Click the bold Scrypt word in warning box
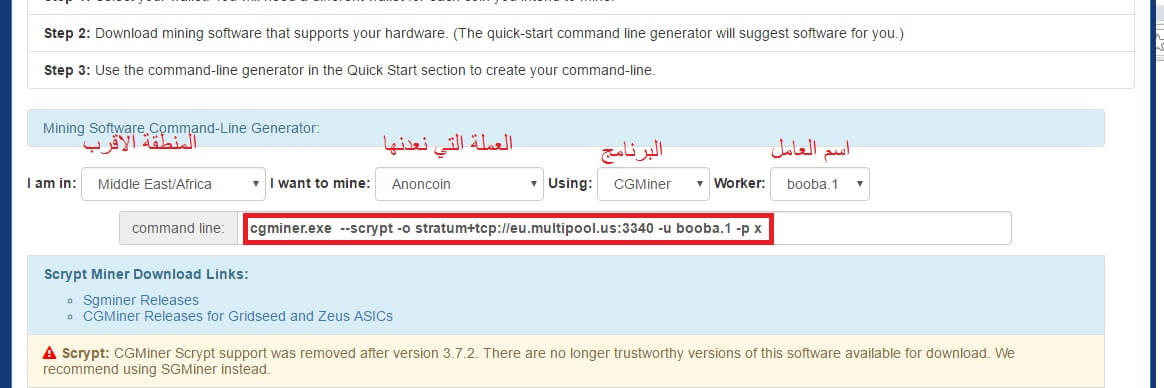This screenshot has height=388, width=1164. (86, 352)
